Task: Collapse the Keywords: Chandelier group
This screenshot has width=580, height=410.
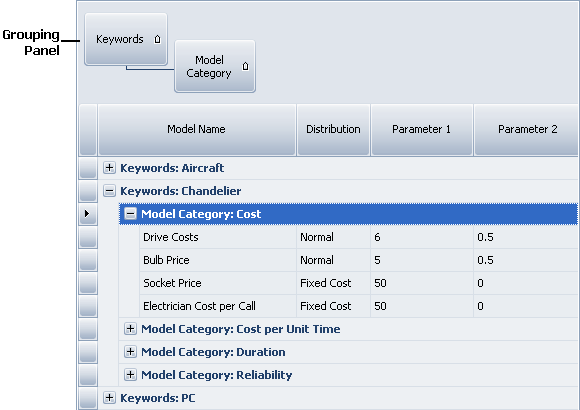Action: point(109,191)
